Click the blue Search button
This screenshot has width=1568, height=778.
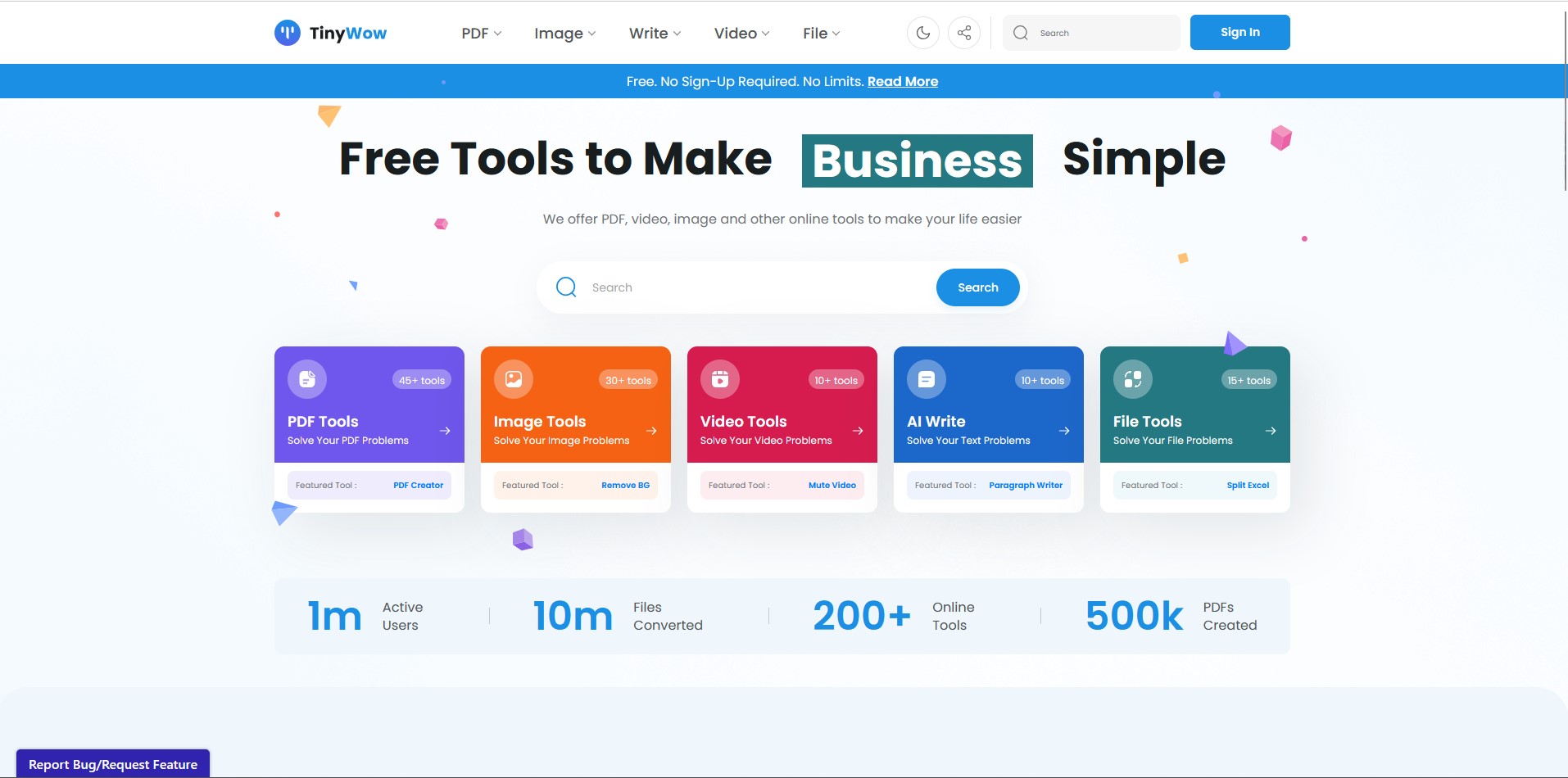(x=978, y=287)
